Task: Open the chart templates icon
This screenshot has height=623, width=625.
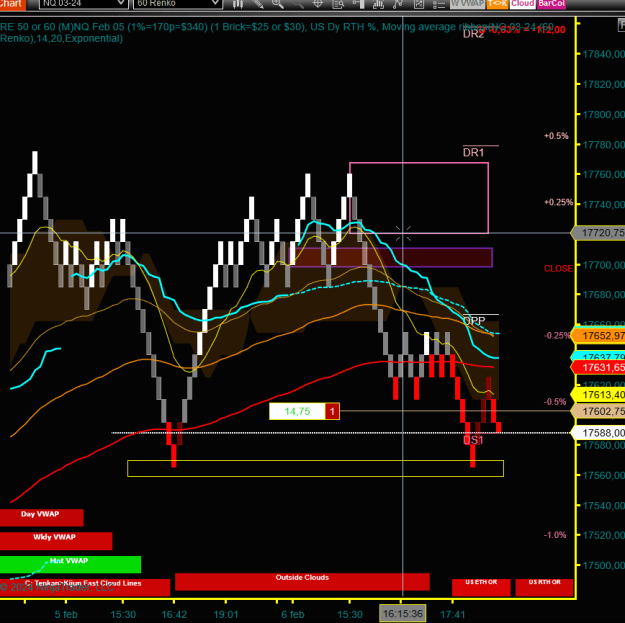Action: (419, 4)
